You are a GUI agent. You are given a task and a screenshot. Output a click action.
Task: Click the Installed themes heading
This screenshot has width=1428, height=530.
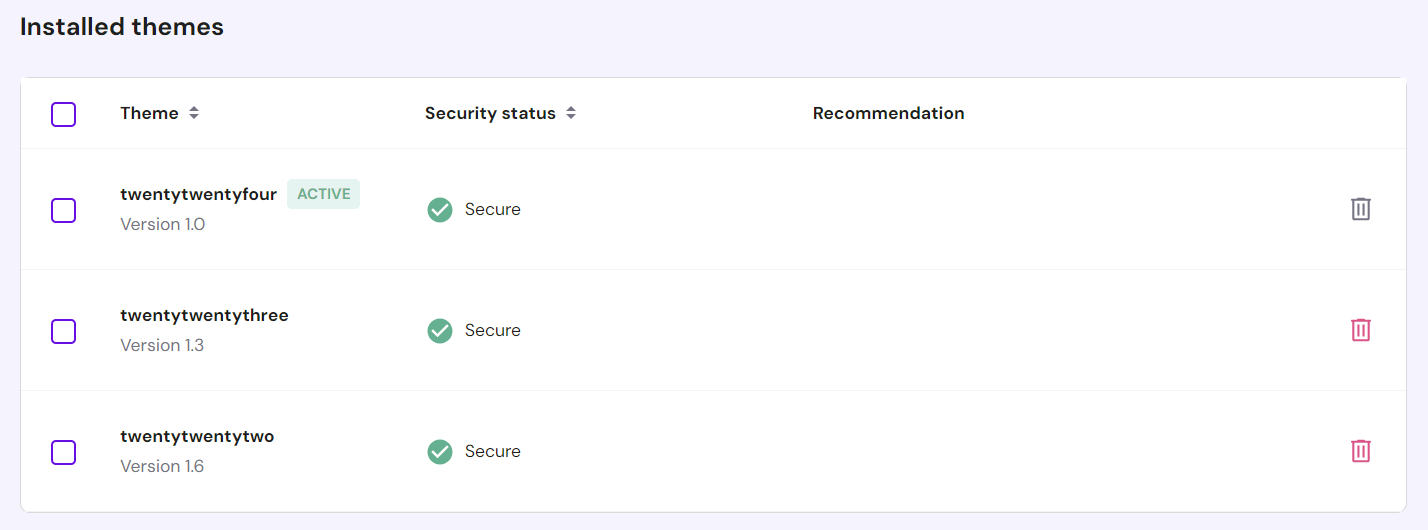point(122,27)
